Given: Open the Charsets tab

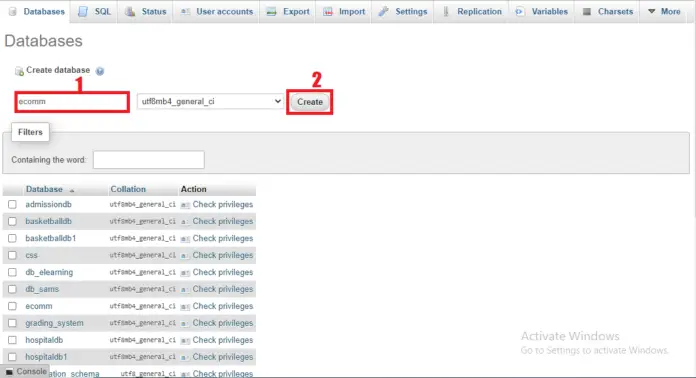Looking at the screenshot, I should pyautogui.click(x=607, y=12).
